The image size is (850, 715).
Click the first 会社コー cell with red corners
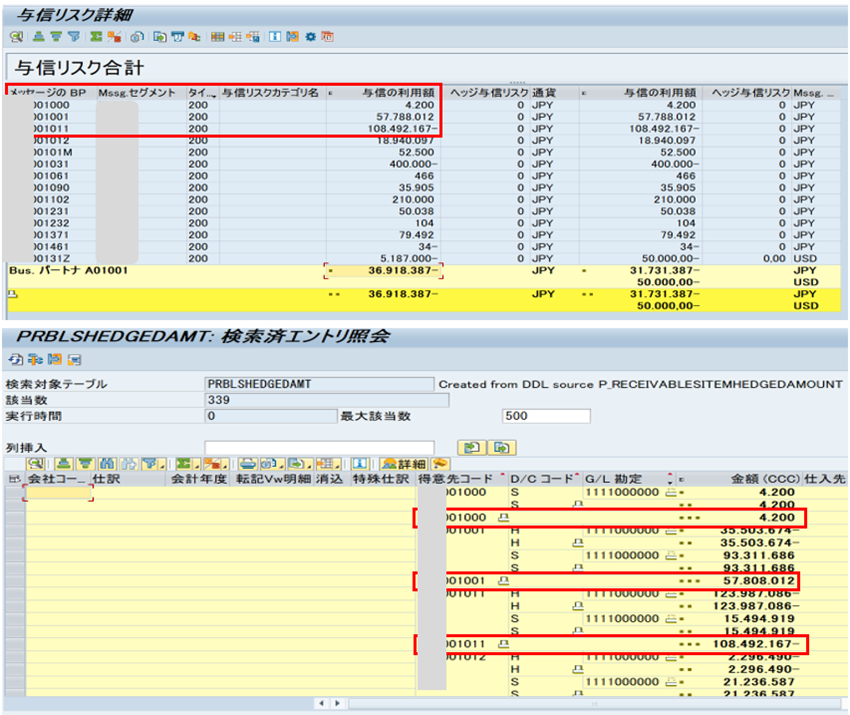(59, 493)
